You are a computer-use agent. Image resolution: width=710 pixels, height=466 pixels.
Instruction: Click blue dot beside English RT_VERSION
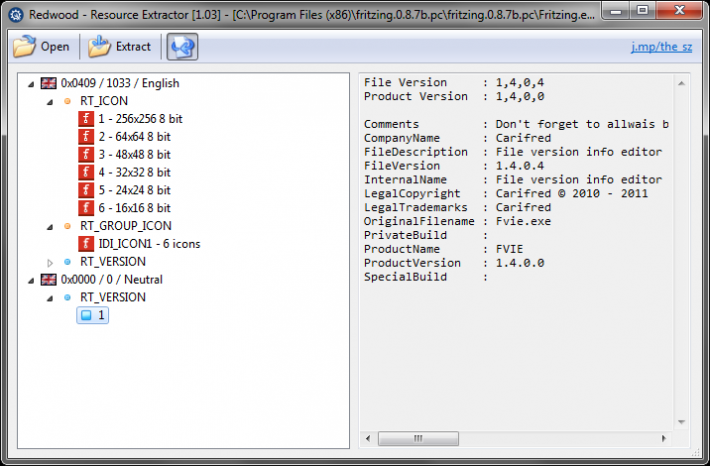(67, 261)
